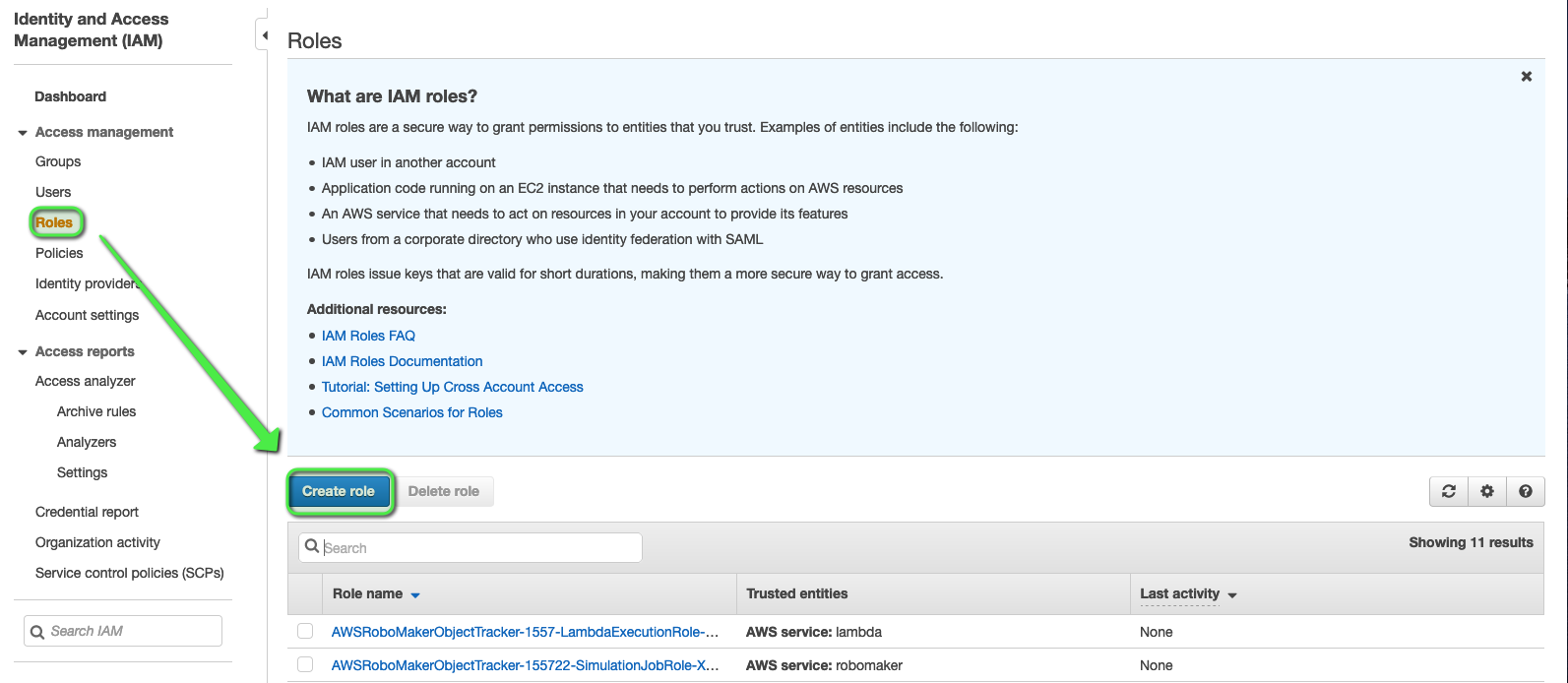Image resolution: width=1568 pixels, height=683 pixels.
Task: Collapse the IAM sidebar with arrow handle
Action: [262, 35]
